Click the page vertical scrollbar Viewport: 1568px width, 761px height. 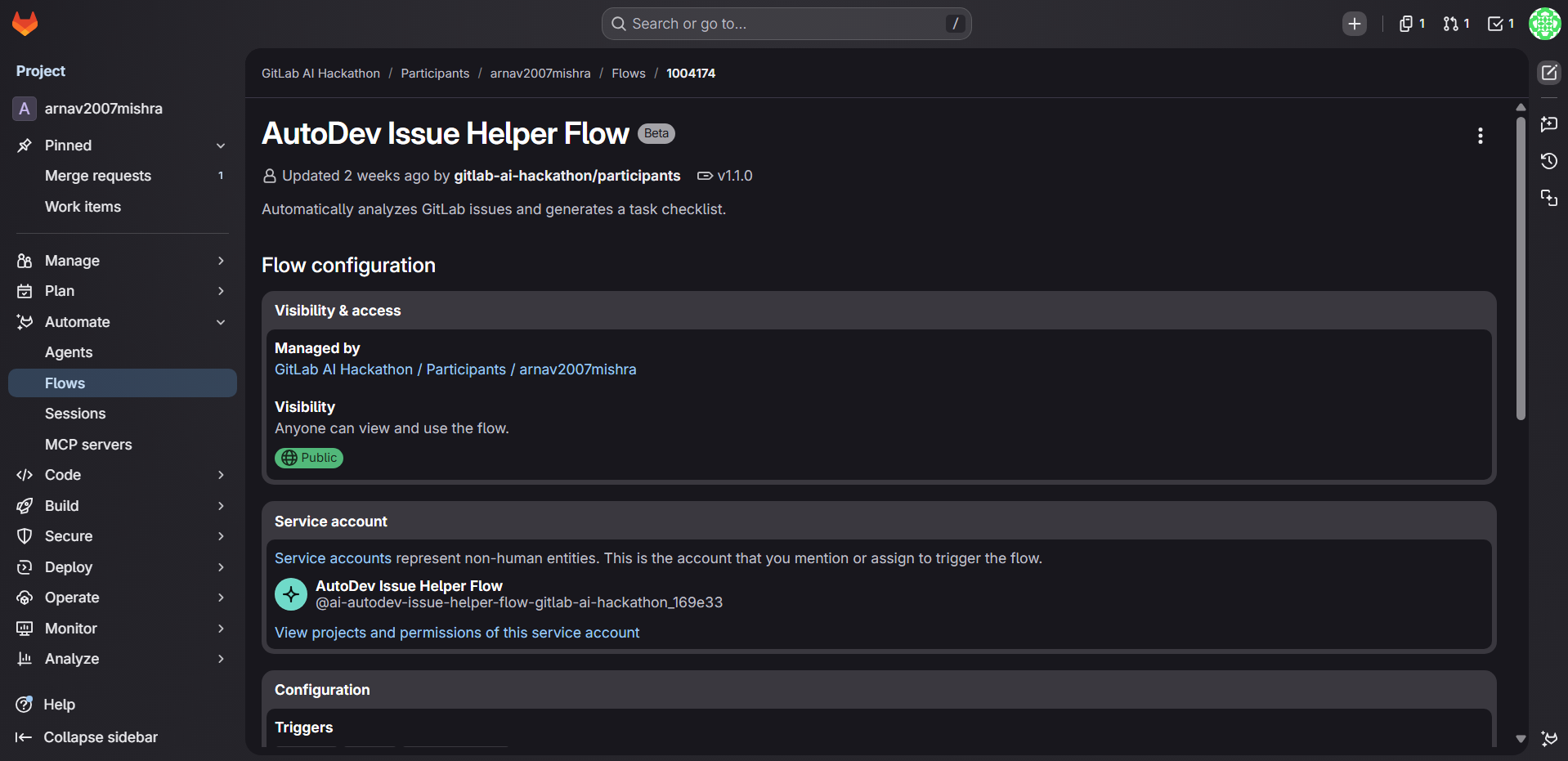point(1521,270)
